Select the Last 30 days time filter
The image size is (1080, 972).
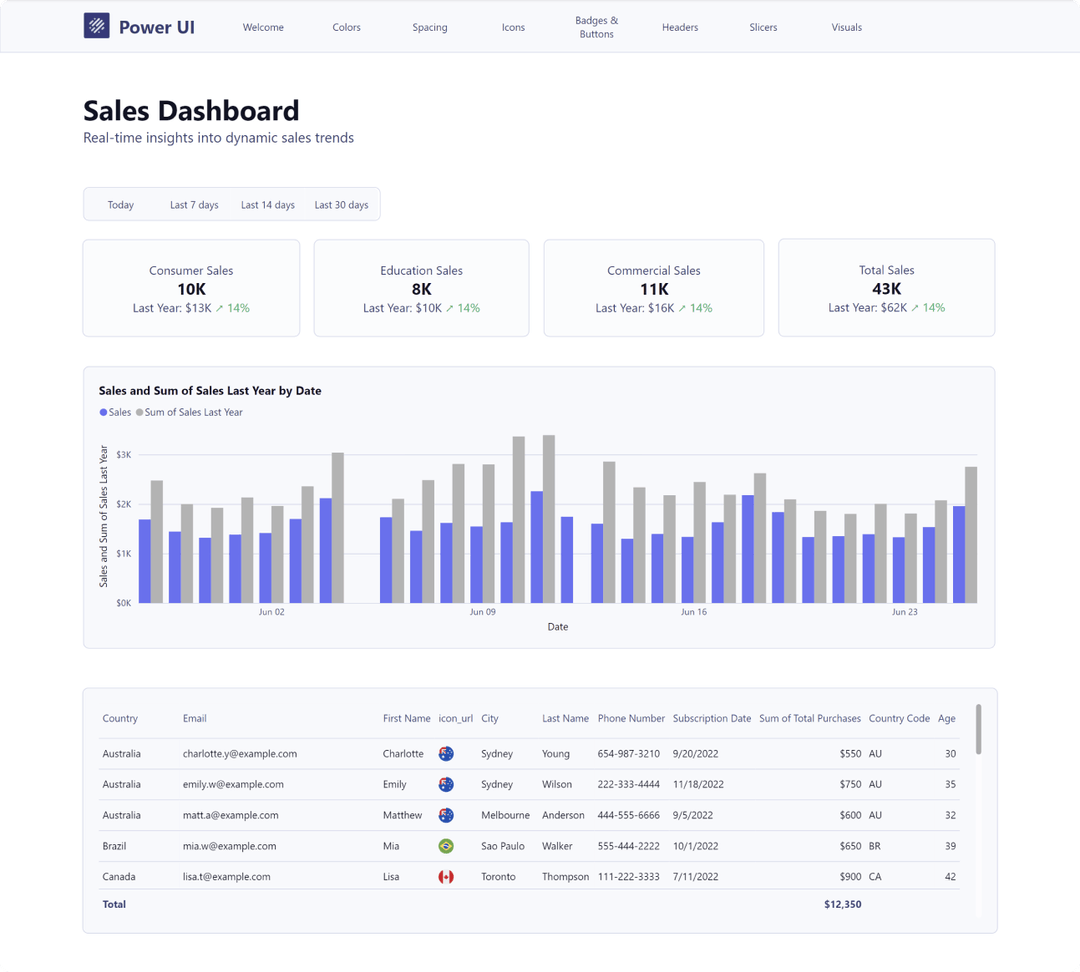341,204
